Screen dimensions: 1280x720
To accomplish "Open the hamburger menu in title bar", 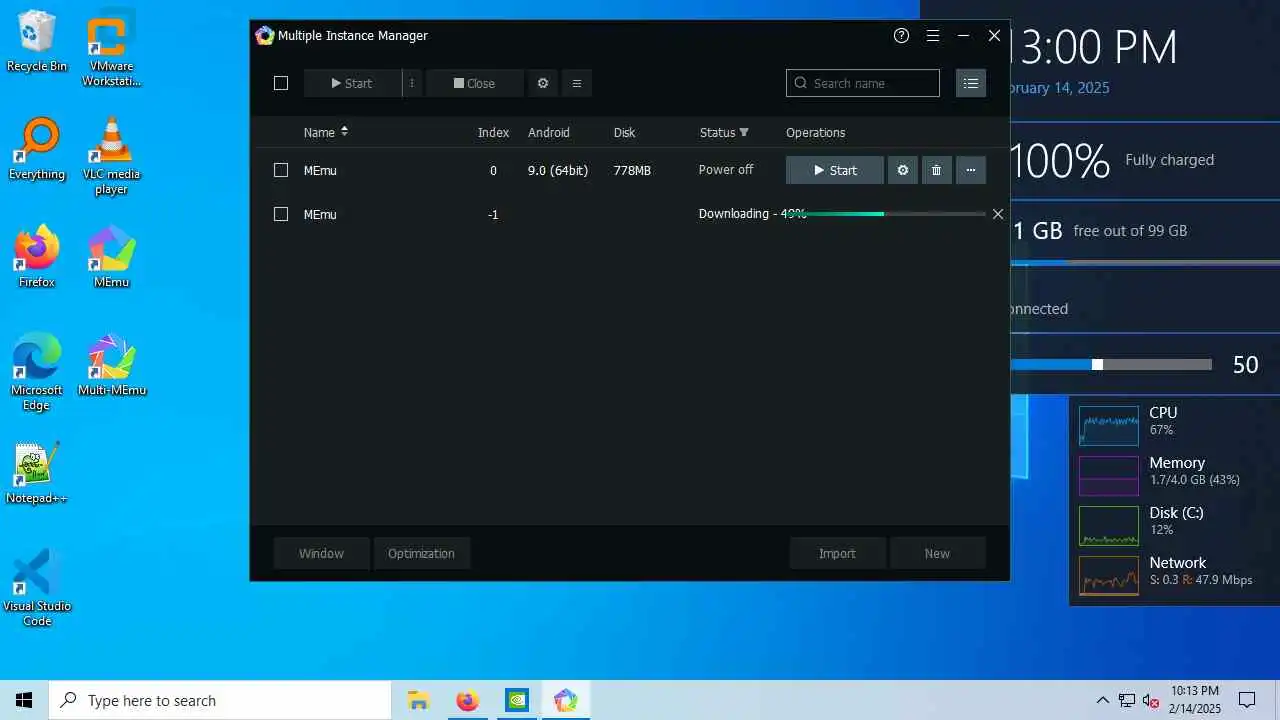I will pos(932,35).
